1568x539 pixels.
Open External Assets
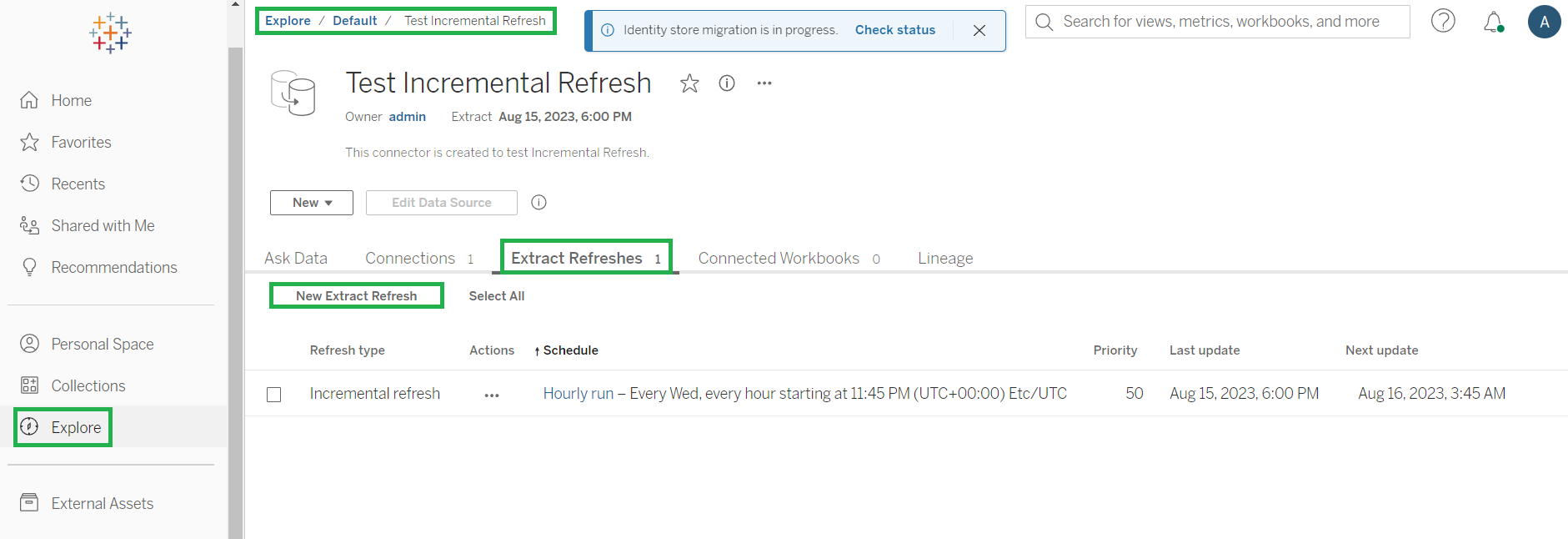click(x=102, y=502)
